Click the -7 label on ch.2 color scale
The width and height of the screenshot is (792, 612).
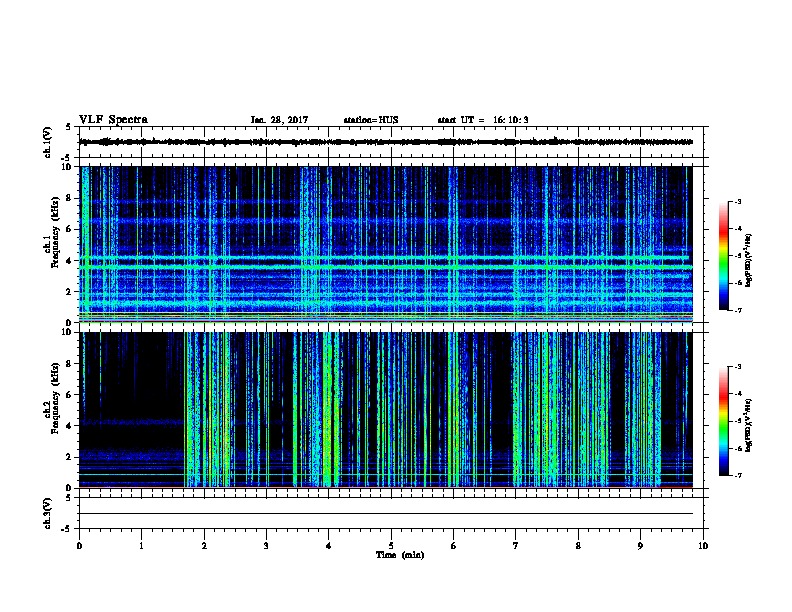[x=737, y=475]
